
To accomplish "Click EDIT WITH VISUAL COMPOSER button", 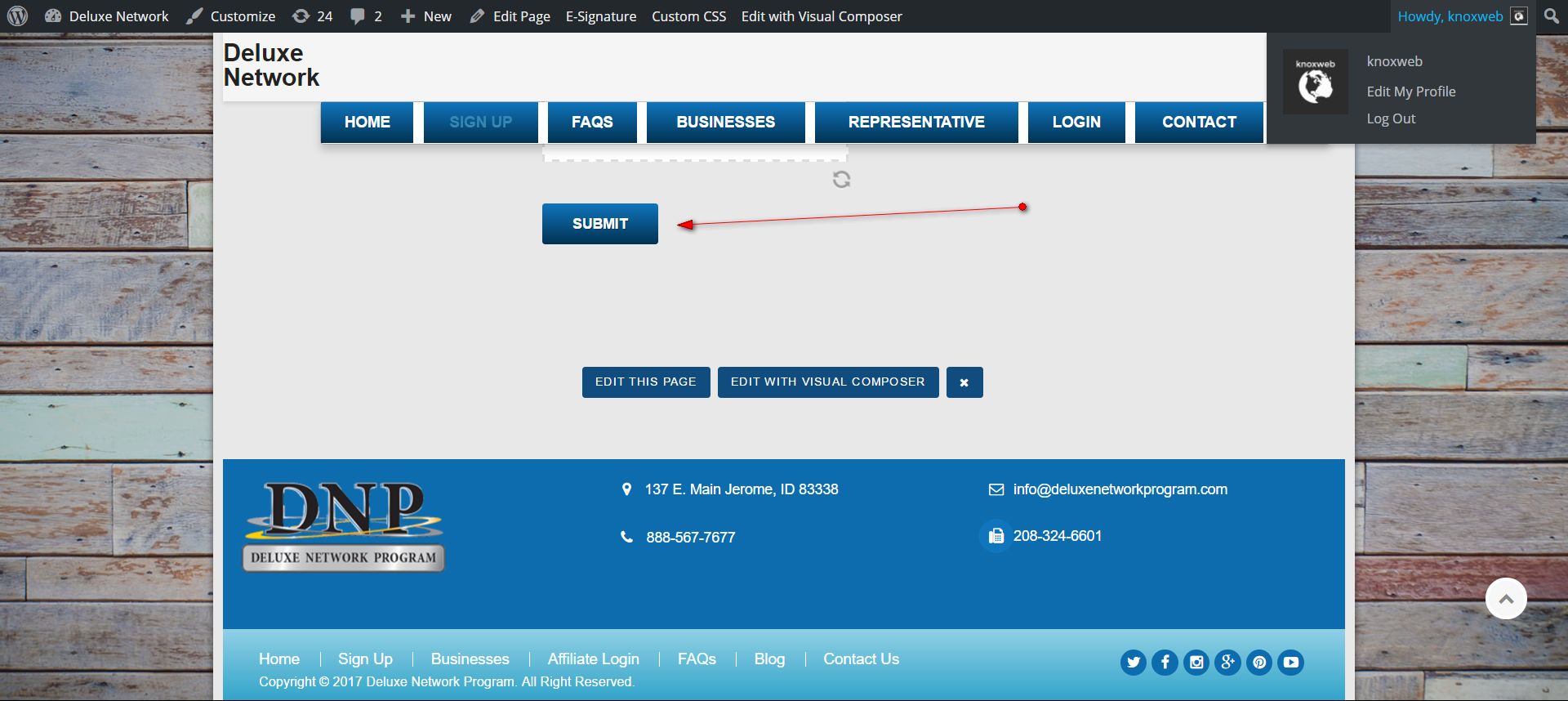I will [828, 382].
